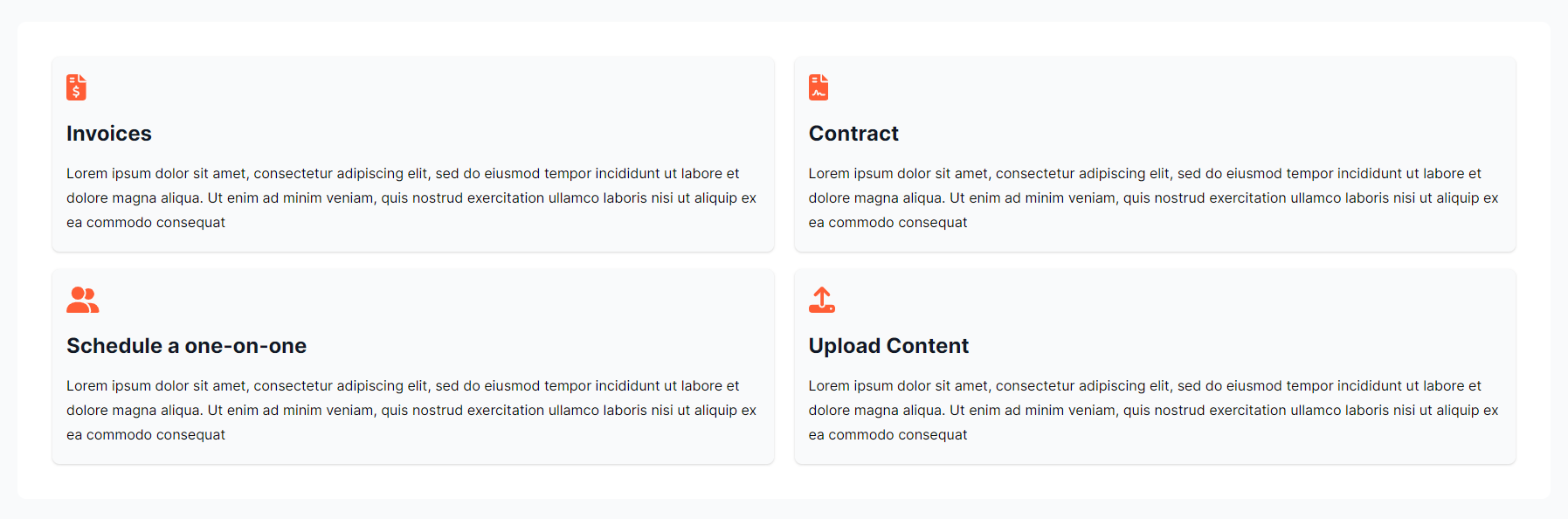Click "ea commodo consequat" in the Schedule card
The width and height of the screenshot is (1568, 519).
click(x=146, y=435)
